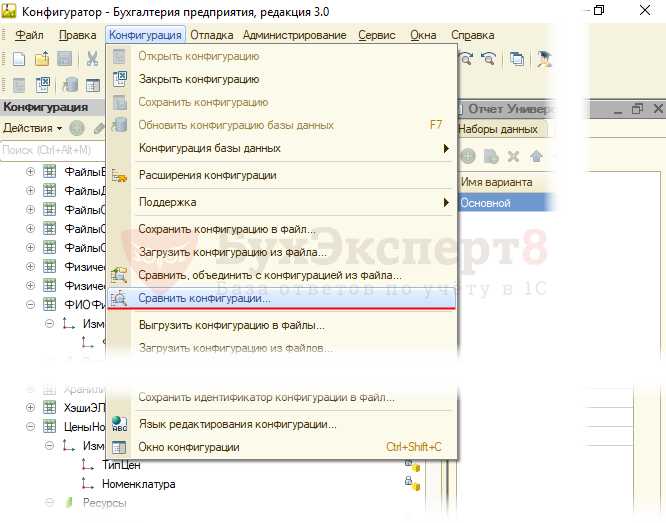This screenshot has width=666, height=523.
Task: Click move up arrow in report window
Action: coord(536,156)
